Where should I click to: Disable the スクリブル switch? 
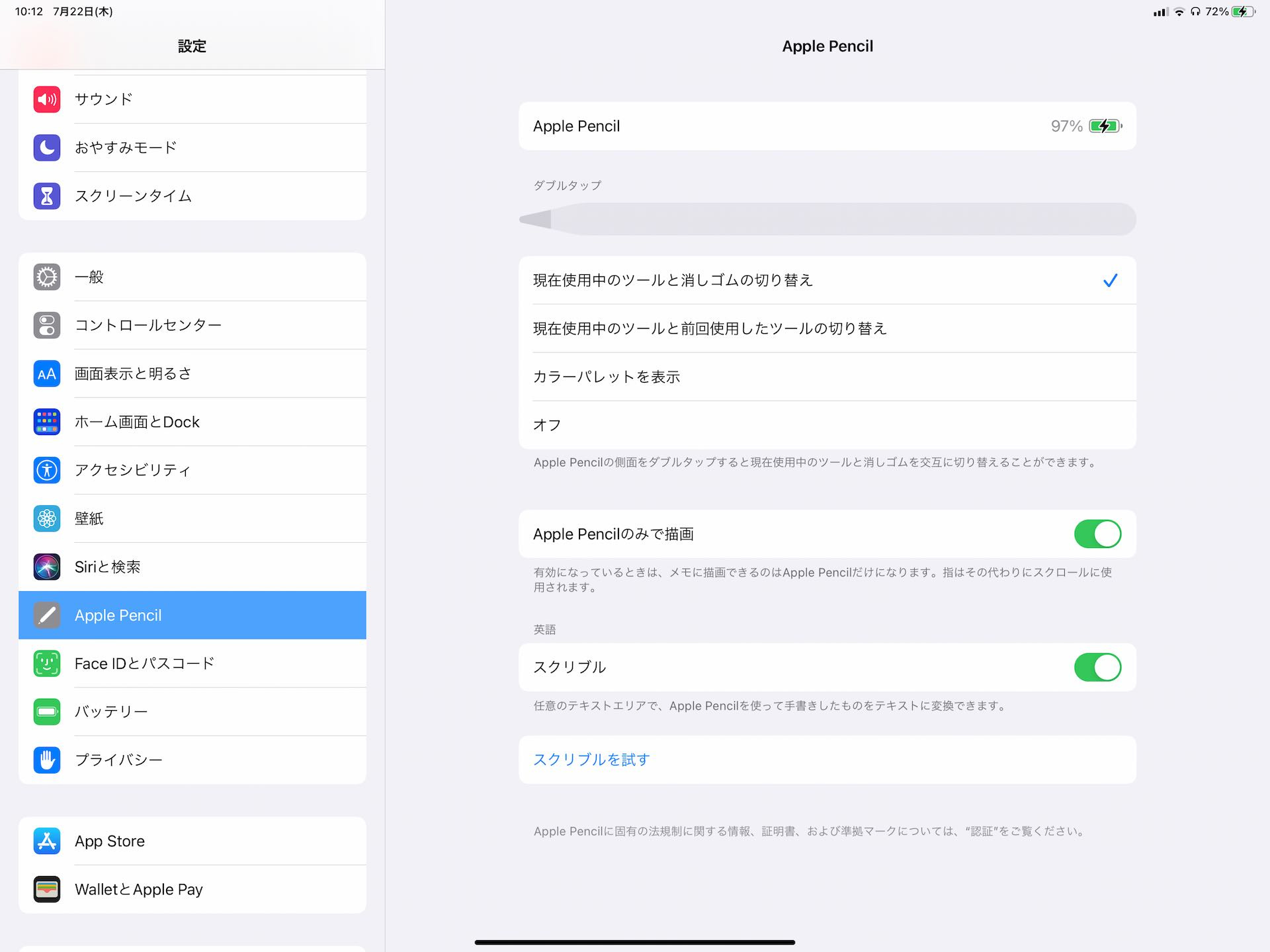tap(1097, 667)
